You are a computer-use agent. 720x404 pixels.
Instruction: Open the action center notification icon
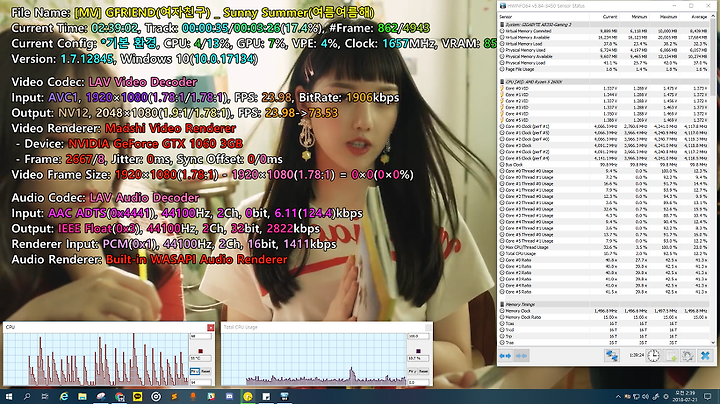click(708, 396)
